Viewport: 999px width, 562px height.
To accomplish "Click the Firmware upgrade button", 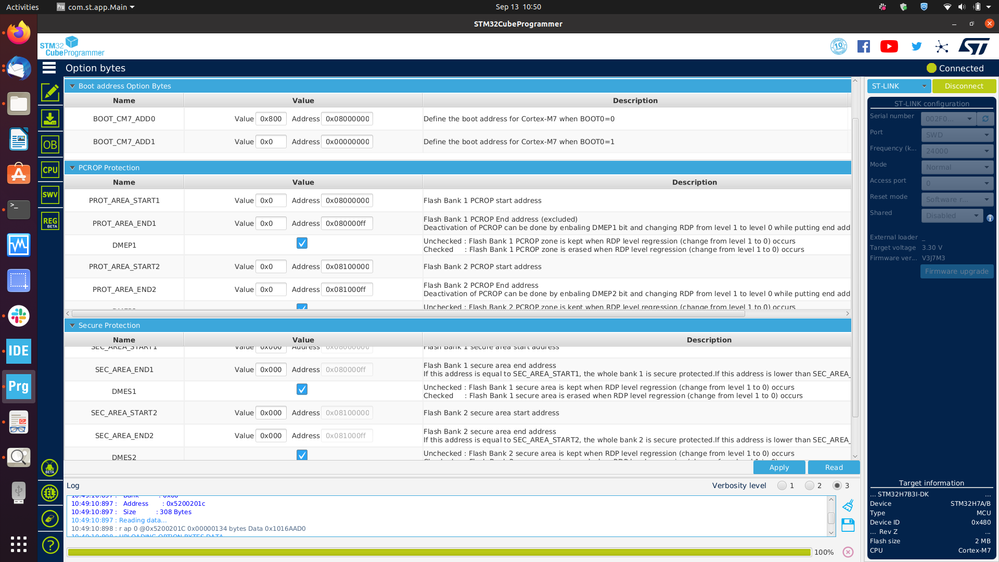I will click(956, 271).
